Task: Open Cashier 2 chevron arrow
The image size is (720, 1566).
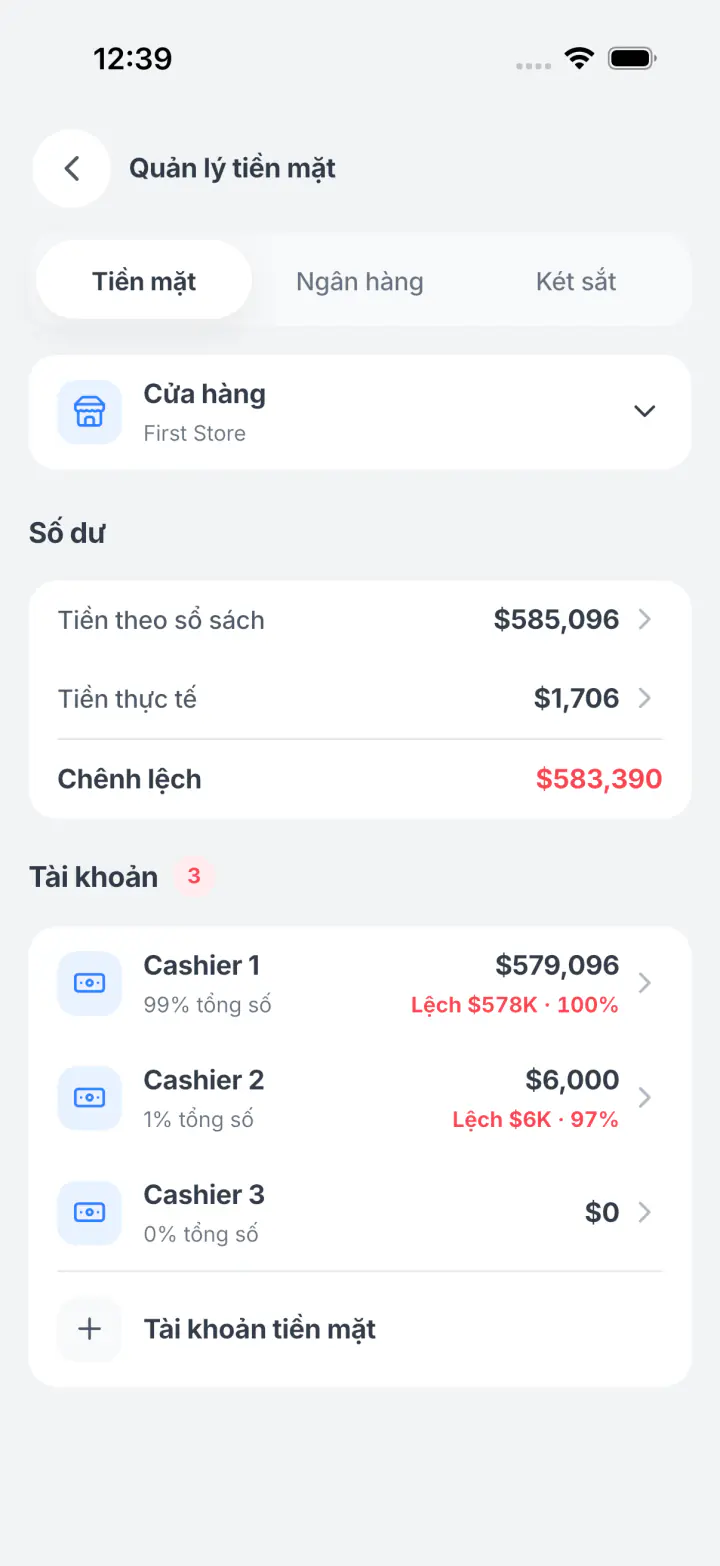Action: (x=645, y=1098)
